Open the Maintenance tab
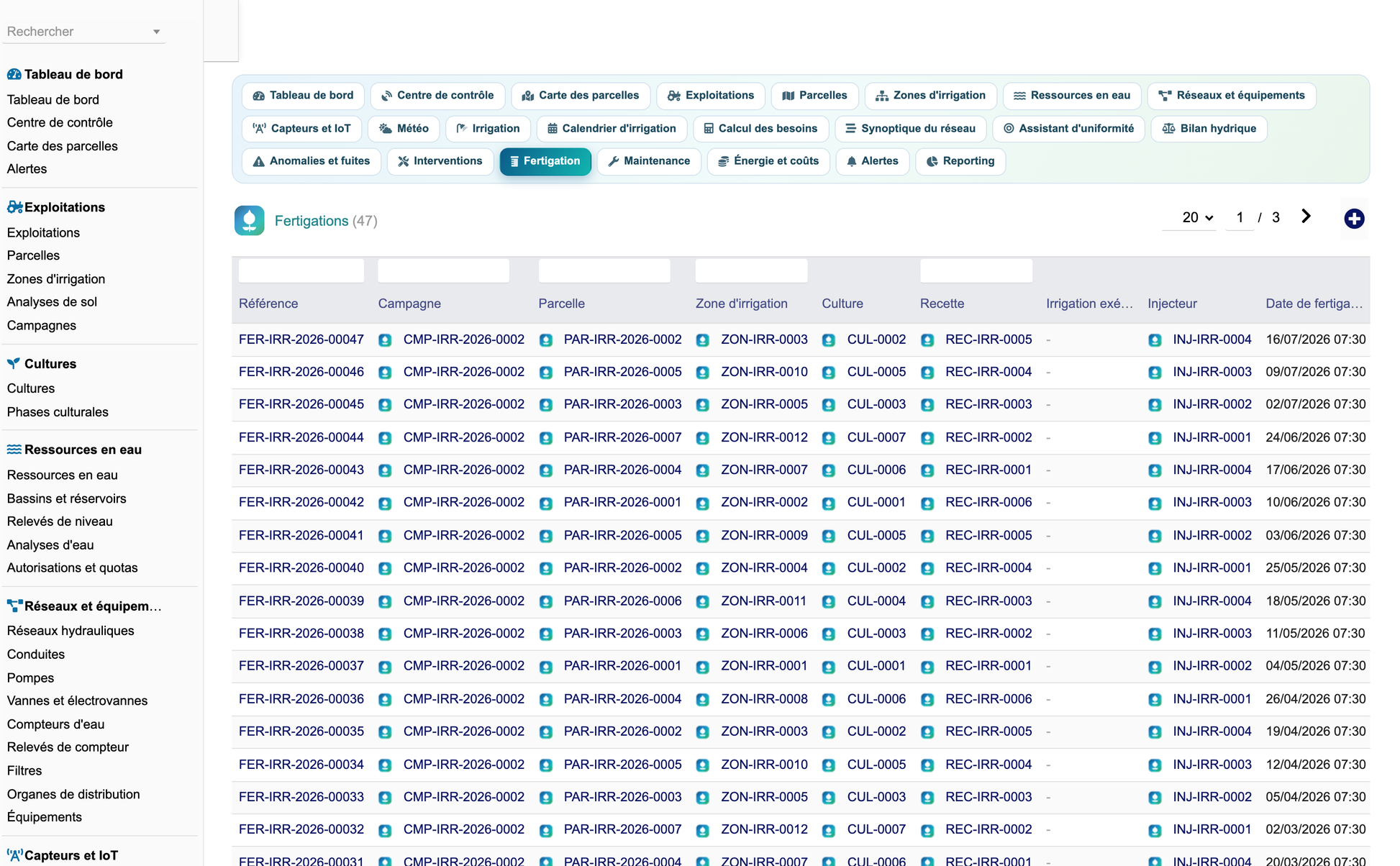 point(649,161)
